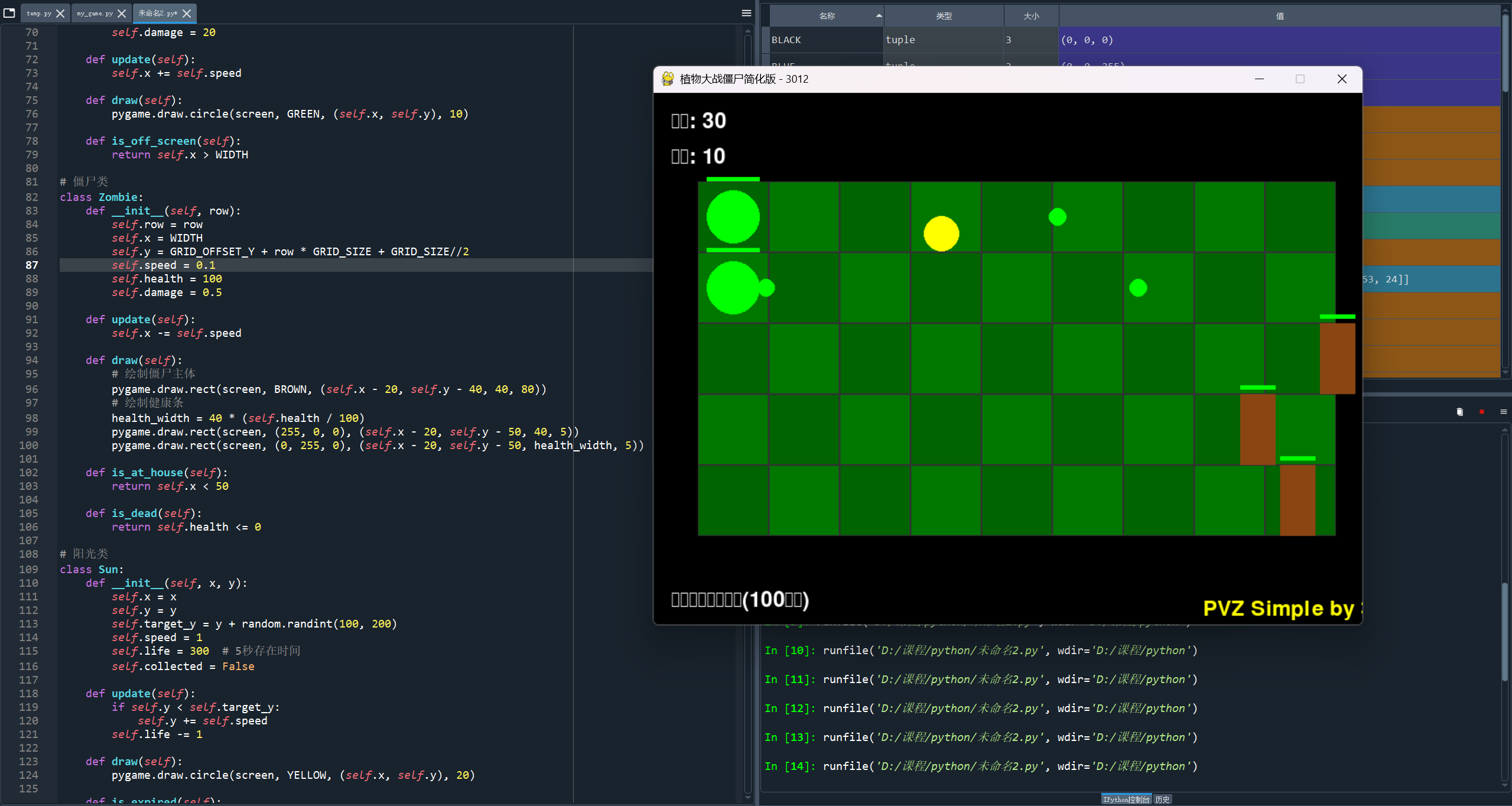
Task: Sort variables by the 名称 column header
Action: 826,16
